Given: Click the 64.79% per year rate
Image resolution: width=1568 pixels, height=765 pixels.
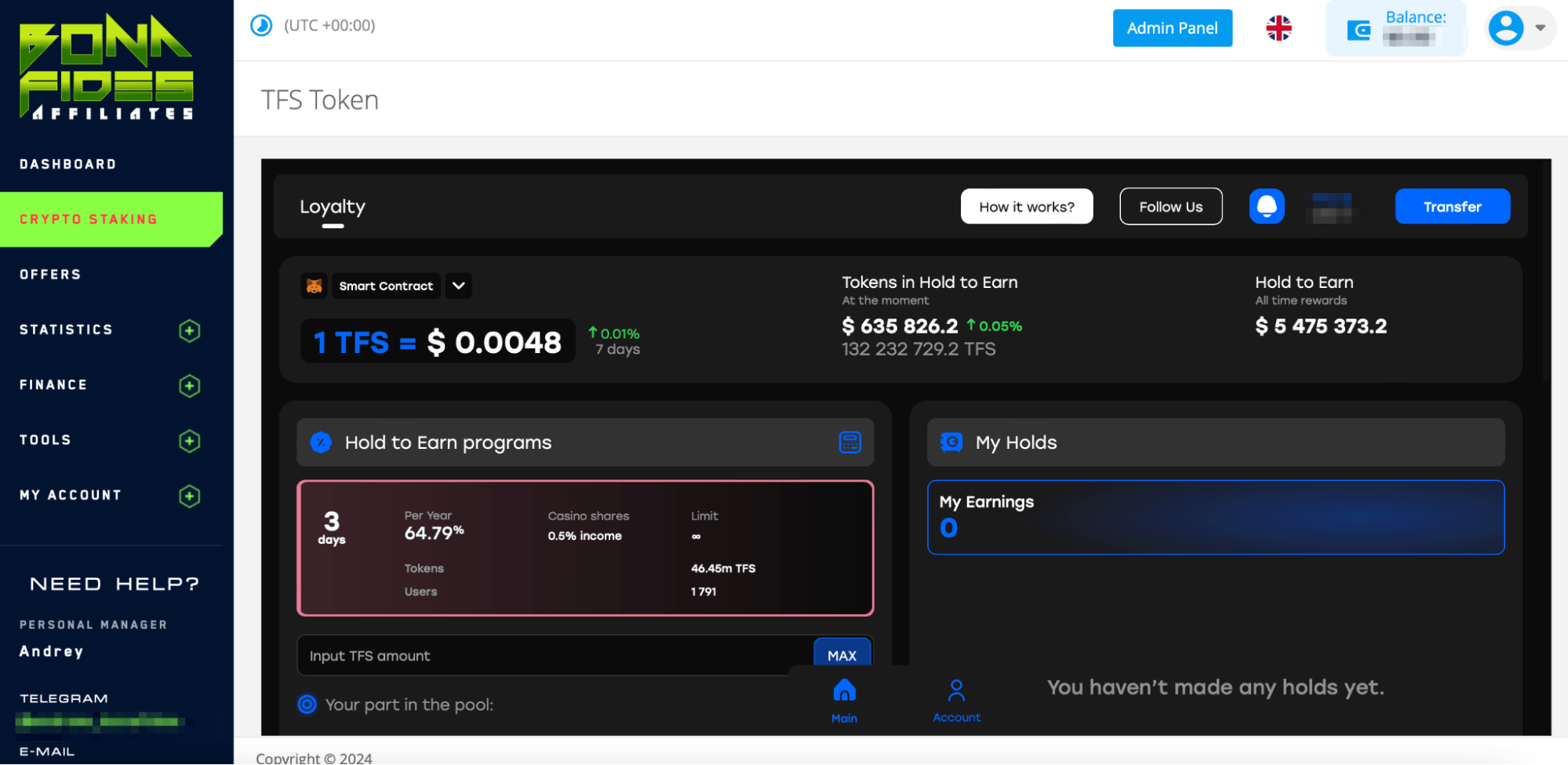Looking at the screenshot, I should point(435,533).
